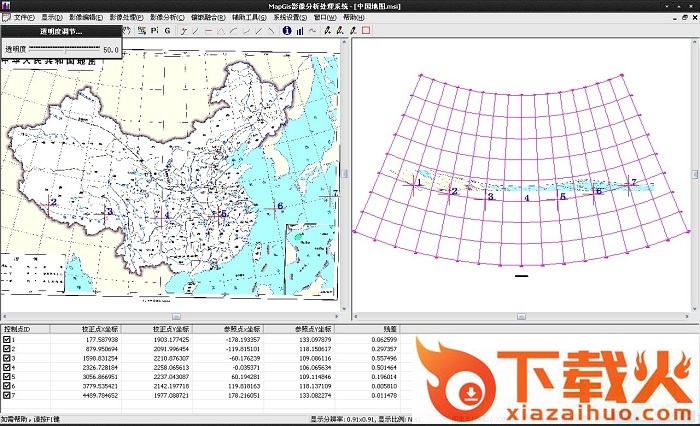This screenshot has height=426, width=700.
Task: Uncheck control point 6 checkbox
Action: click(6, 386)
